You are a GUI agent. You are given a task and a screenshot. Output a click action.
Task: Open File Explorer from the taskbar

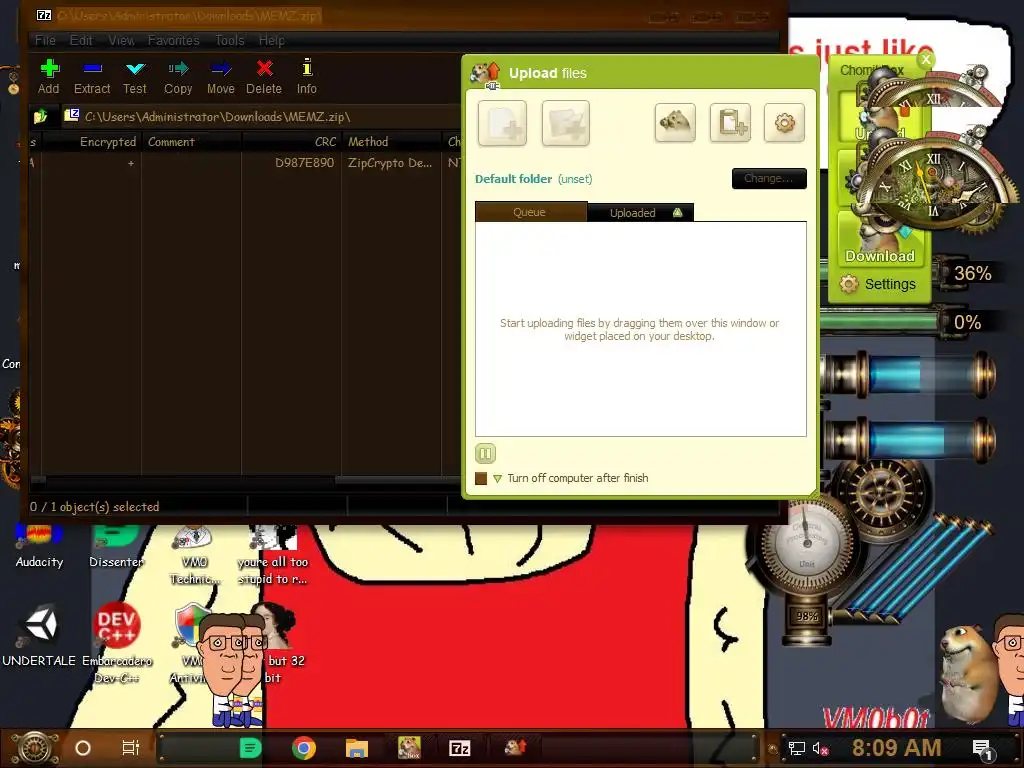click(357, 748)
